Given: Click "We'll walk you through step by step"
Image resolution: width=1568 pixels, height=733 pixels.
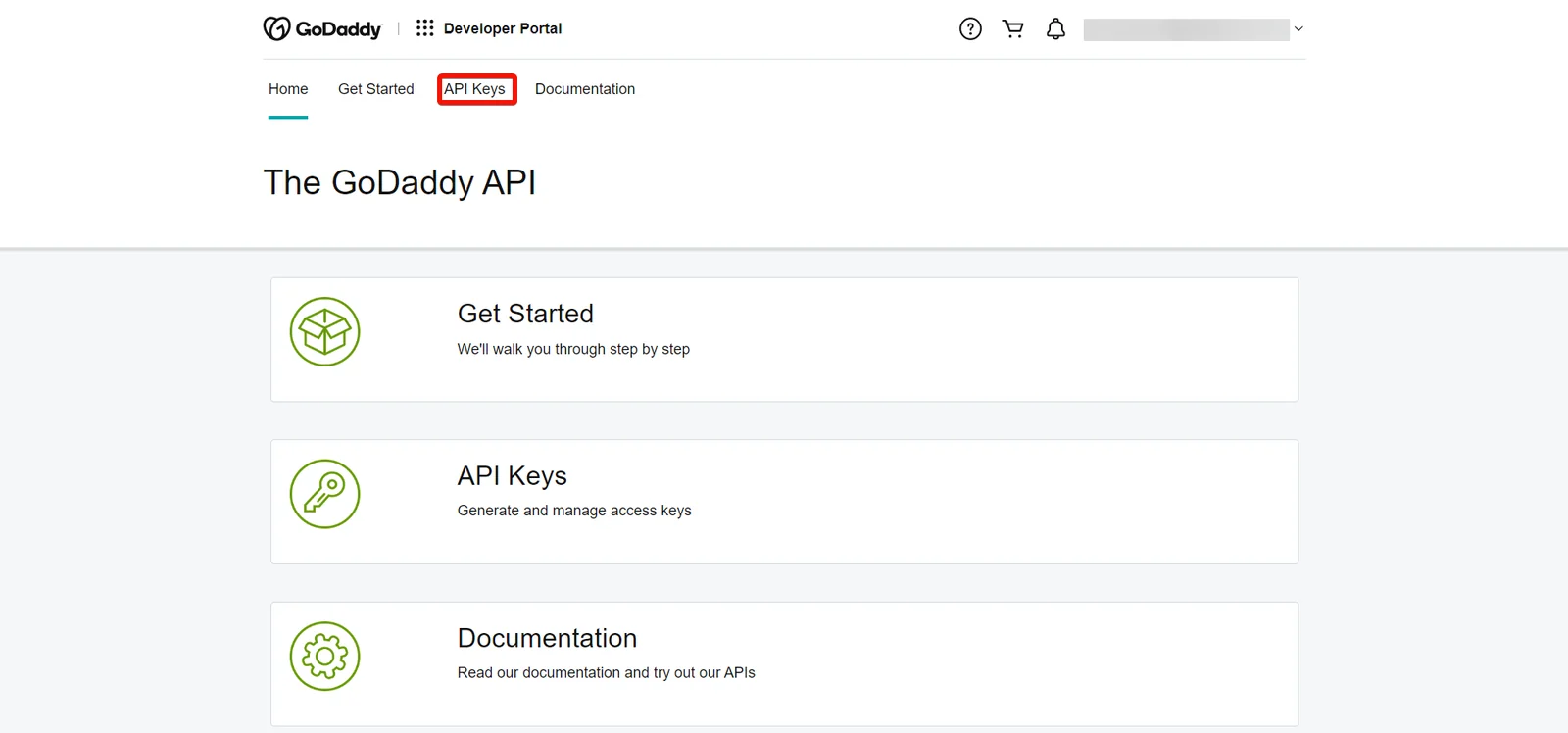Looking at the screenshot, I should click(x=573, y=349).
